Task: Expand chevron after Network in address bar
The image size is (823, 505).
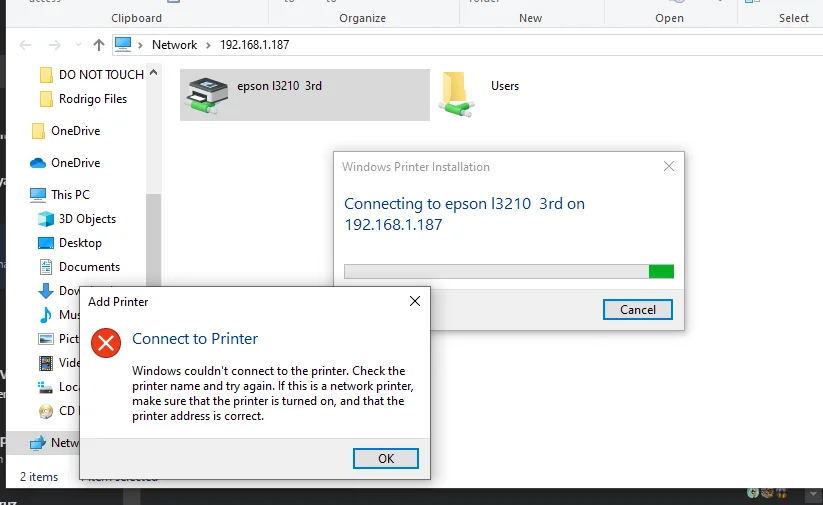Action: pyautogui.click(x=208, y=45)
